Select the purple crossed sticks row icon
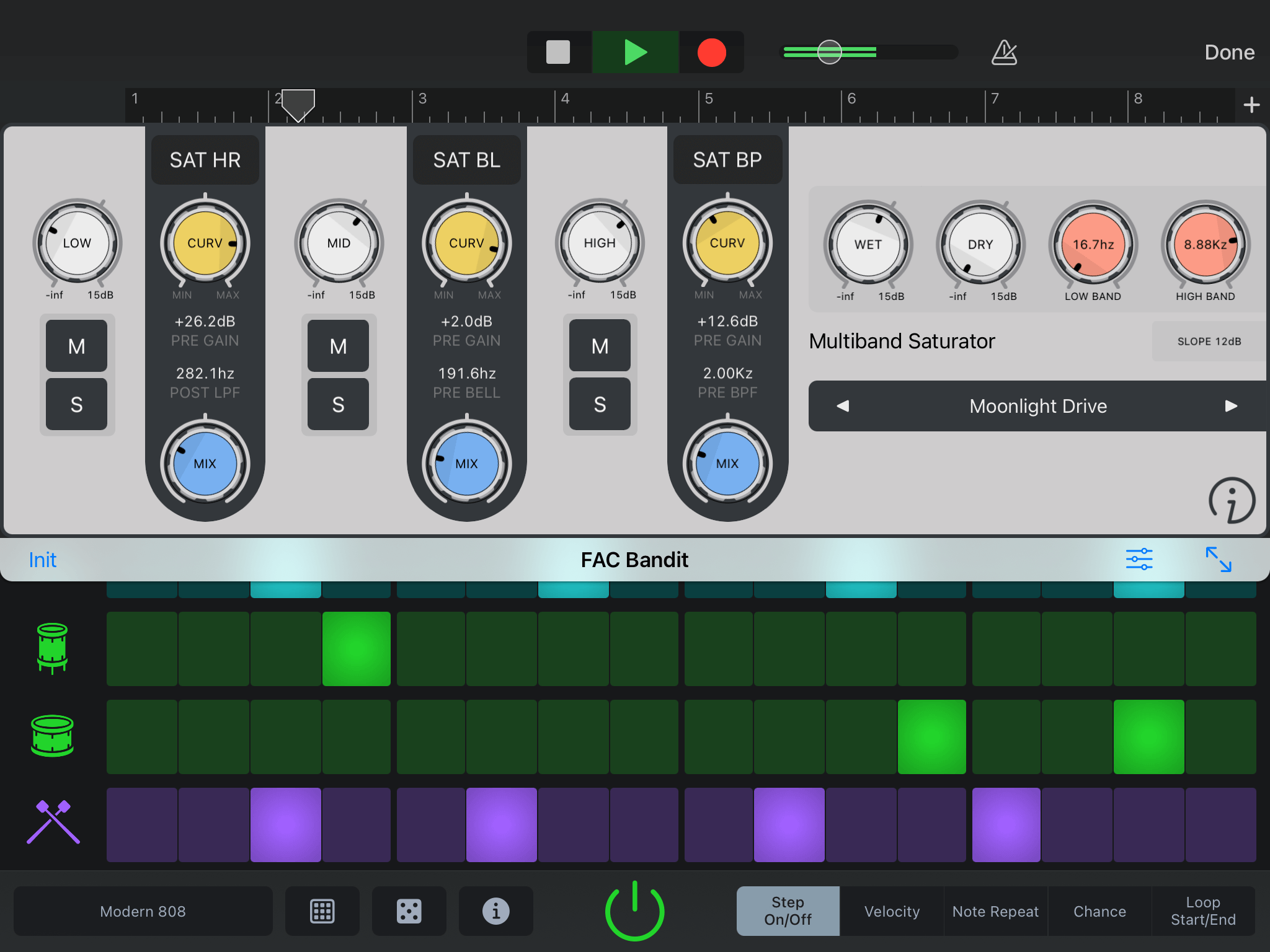This screenshot has height=952, width=1270. click(x=53, y=822)
